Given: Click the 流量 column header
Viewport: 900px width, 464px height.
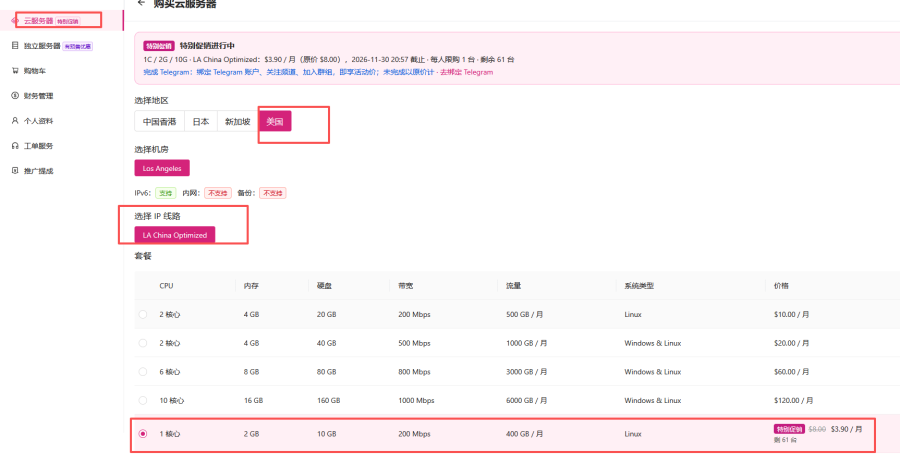Looking at the screenshot, I should coord(514,285).
